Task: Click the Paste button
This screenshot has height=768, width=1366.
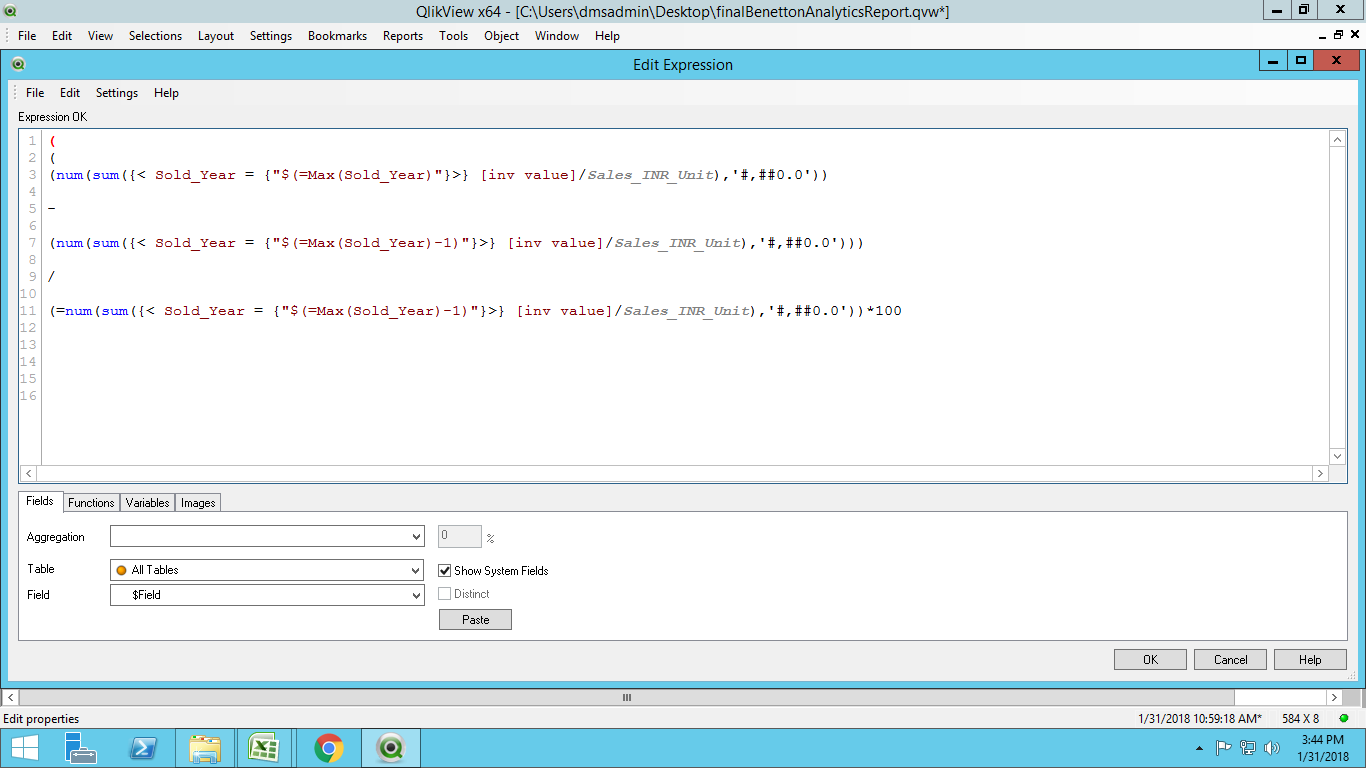Action: pos(475,620)
